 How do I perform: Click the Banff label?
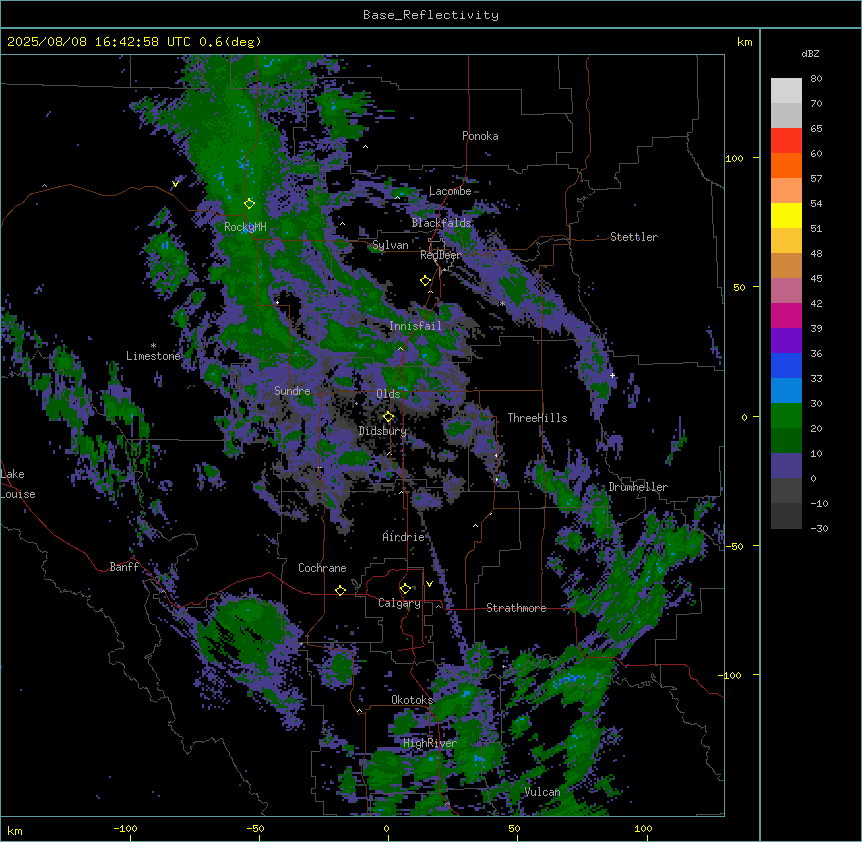pos(124,567)
